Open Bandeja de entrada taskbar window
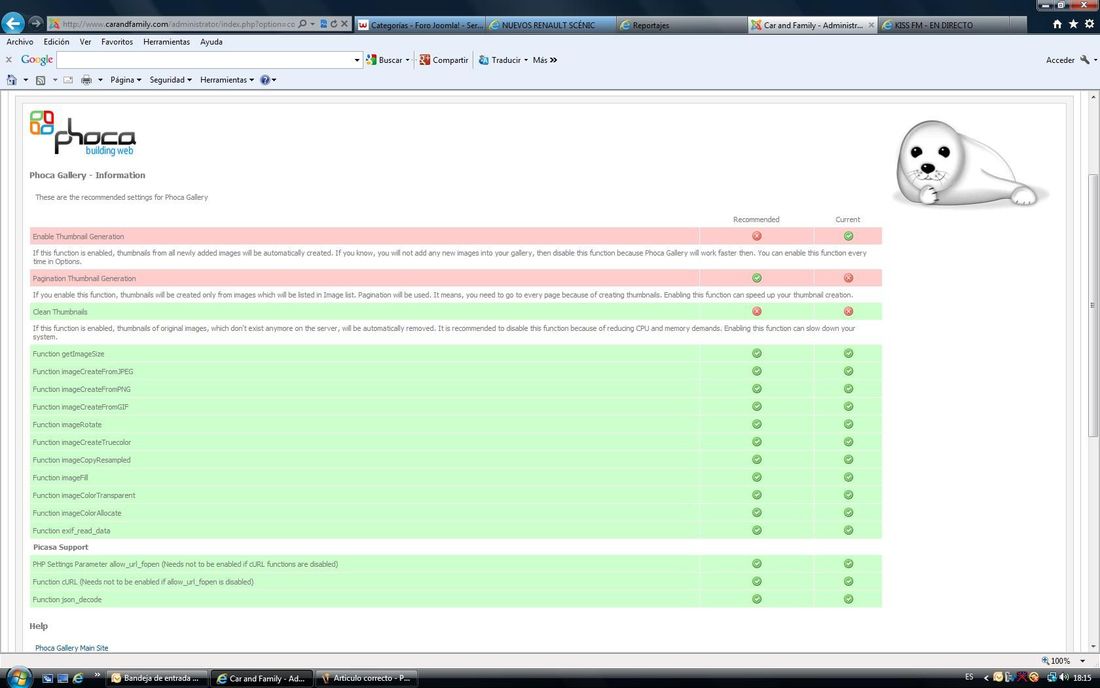 pyautogui.click(x=156, y=678)
